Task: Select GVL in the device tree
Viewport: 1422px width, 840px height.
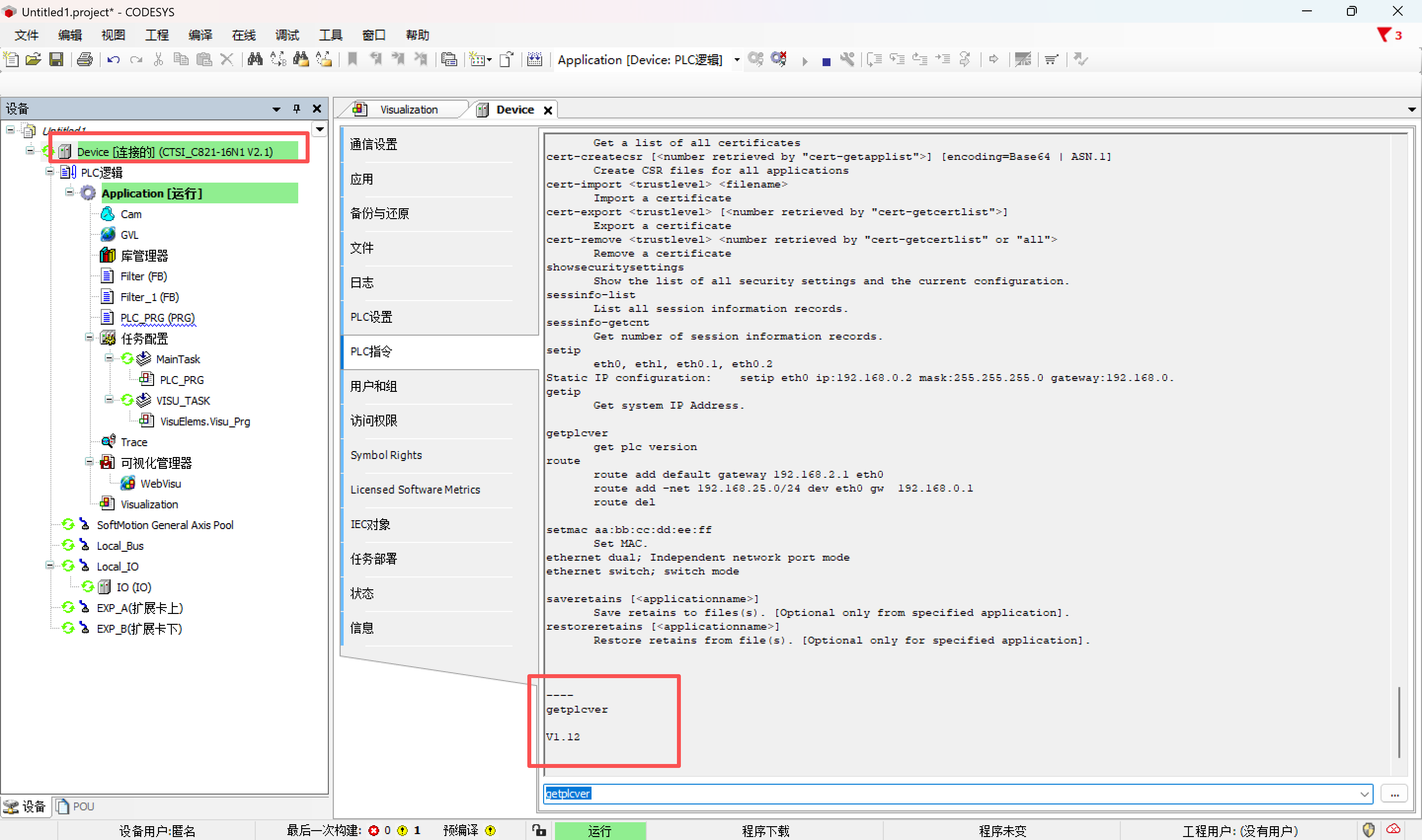Action: coord(129,235)
